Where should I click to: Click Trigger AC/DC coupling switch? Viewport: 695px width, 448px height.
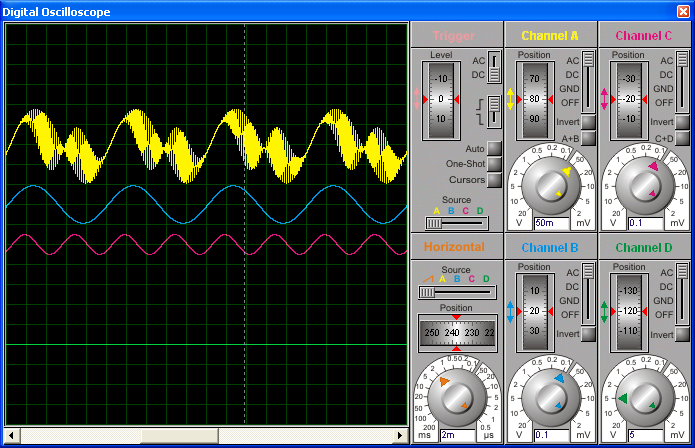coord(494,67)
